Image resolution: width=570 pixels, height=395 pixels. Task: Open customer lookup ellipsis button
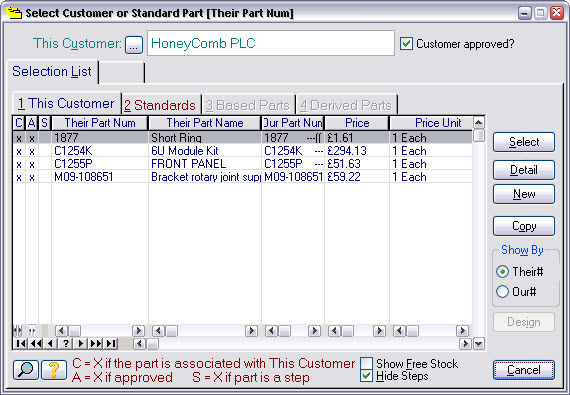coord(134,45)
